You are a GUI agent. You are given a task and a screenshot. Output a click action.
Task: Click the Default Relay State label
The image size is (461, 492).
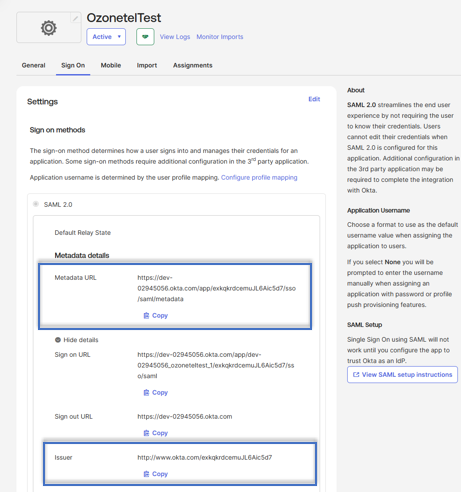coord(83,232)
